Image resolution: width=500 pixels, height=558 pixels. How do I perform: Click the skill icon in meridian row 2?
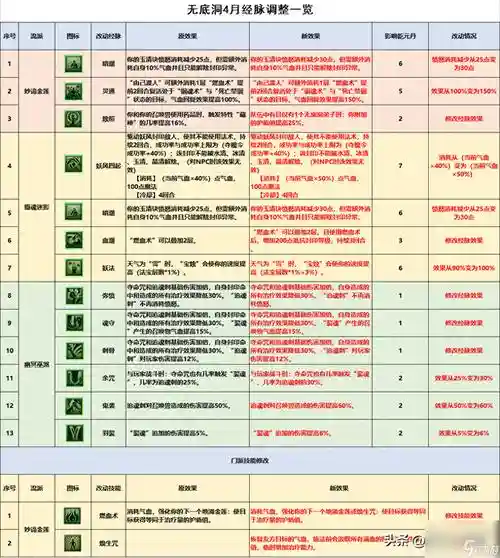(73, 91)
